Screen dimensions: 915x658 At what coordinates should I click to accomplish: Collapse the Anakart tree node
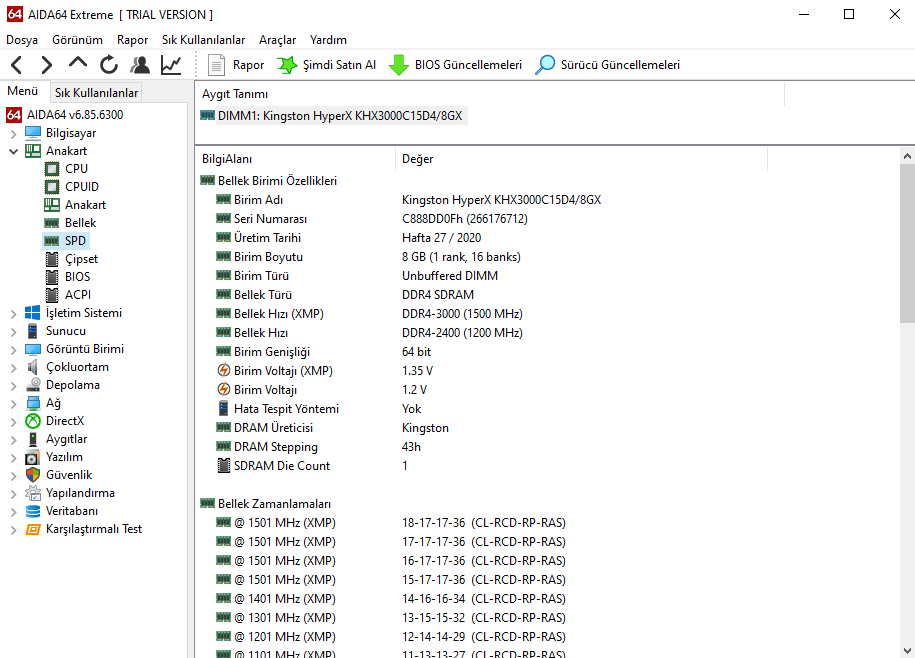[x=13, y=151]
